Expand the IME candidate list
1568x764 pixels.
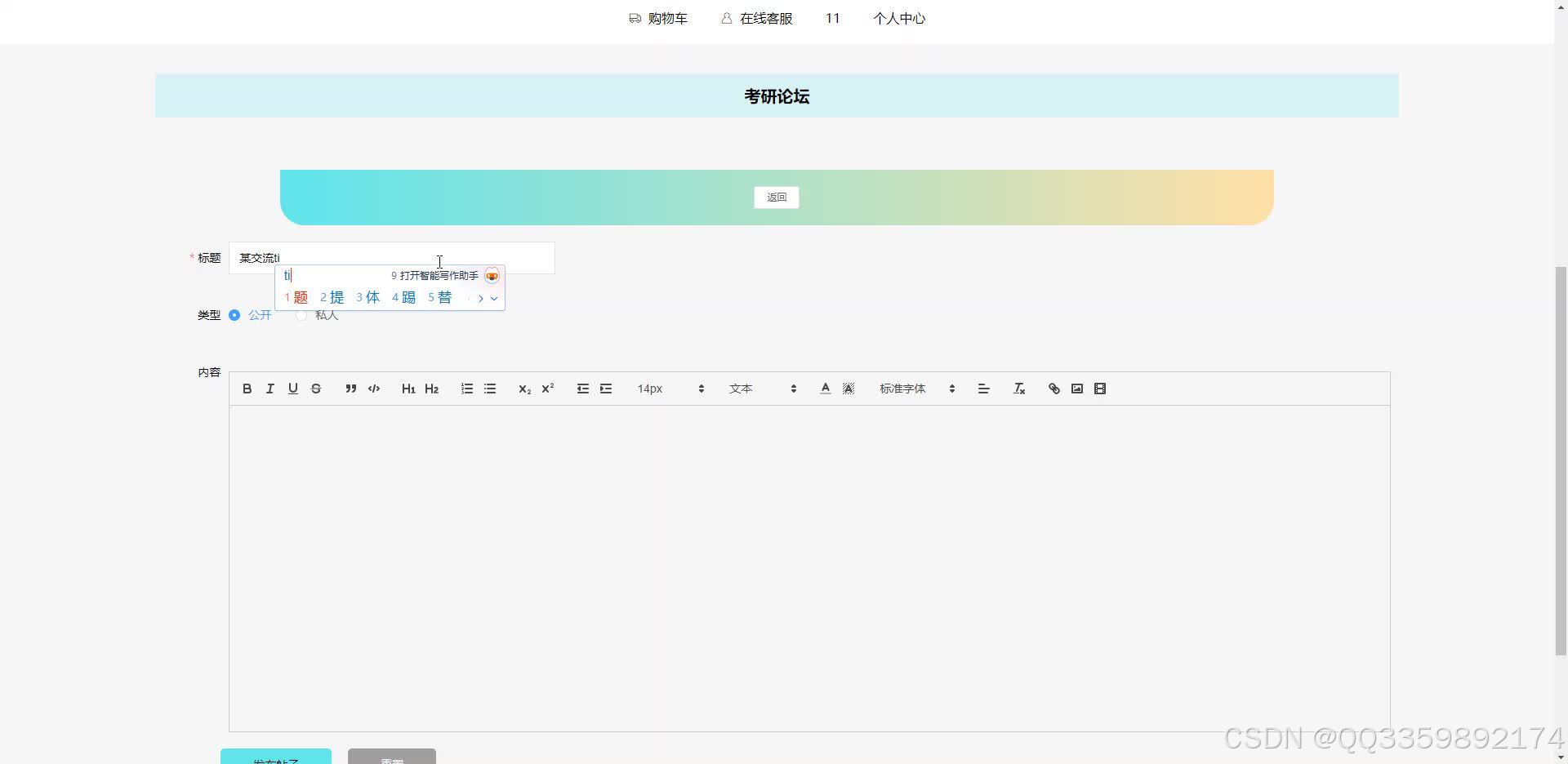pos(494,299)
